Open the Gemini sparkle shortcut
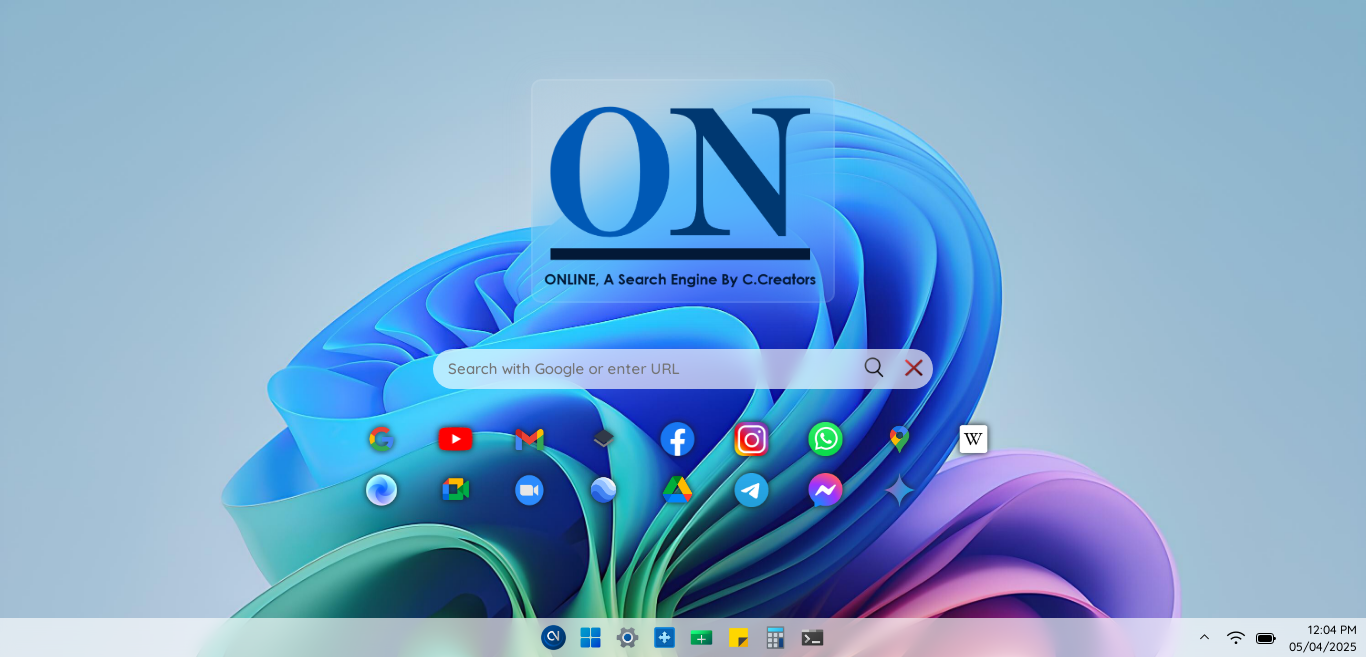1366x657 pixels. (899, 490)
